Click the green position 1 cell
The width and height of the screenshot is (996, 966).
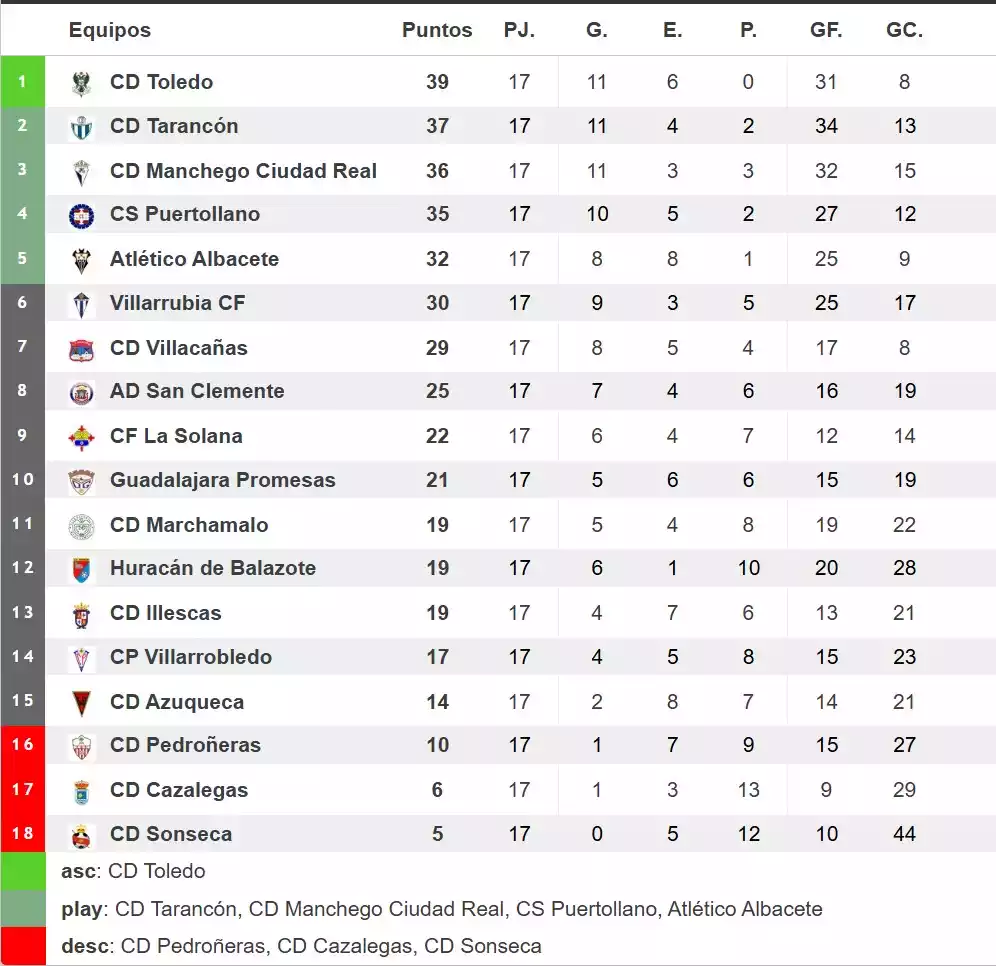click(22, 82)
